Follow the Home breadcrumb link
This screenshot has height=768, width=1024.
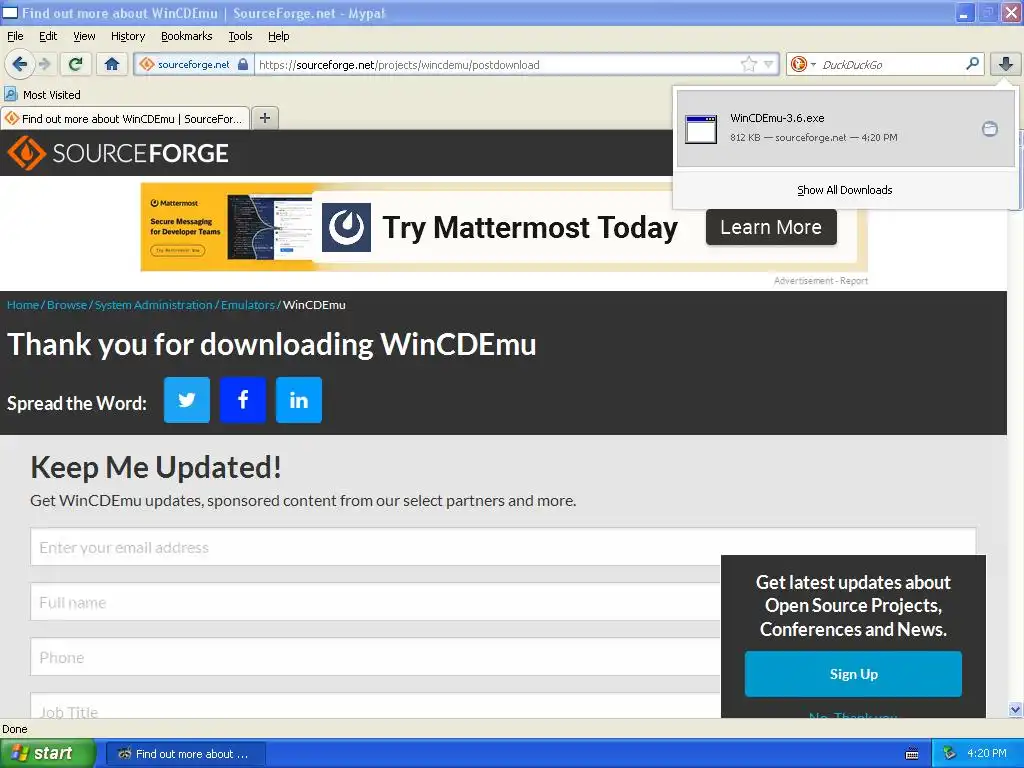[x=23, y=305]
